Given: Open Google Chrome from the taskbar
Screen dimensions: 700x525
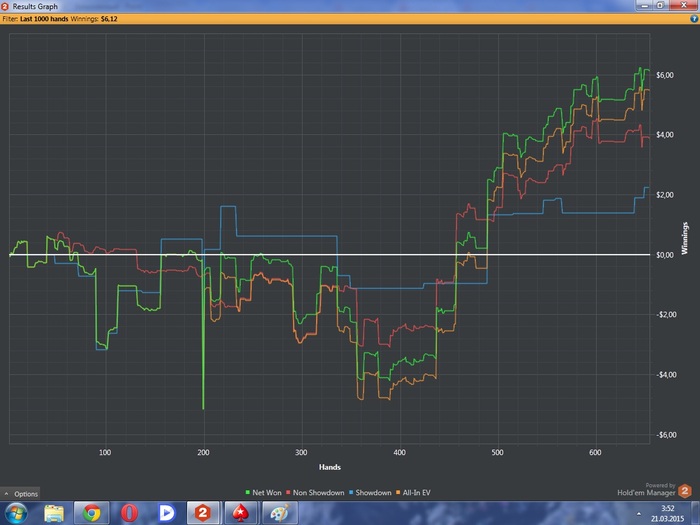Looking at the screenshot, I should tap(92, 513).
